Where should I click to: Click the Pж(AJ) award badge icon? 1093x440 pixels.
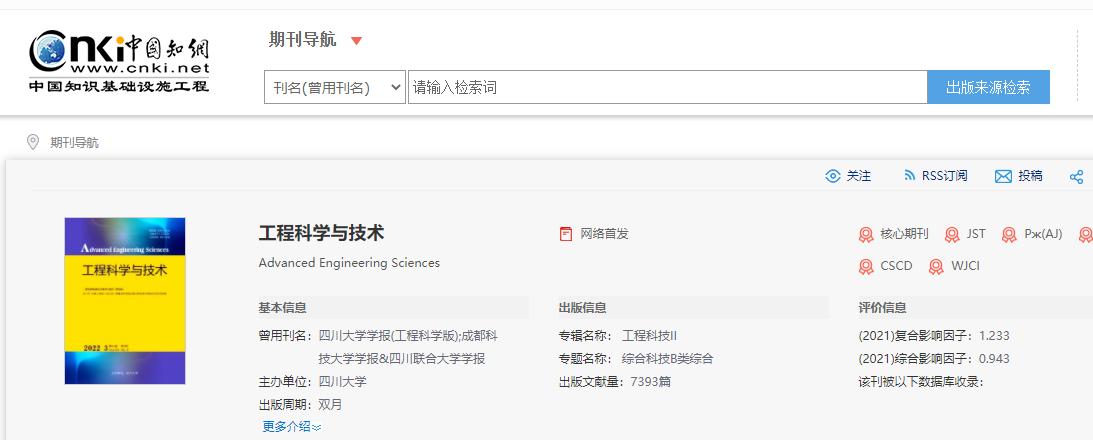point(1009,235)
